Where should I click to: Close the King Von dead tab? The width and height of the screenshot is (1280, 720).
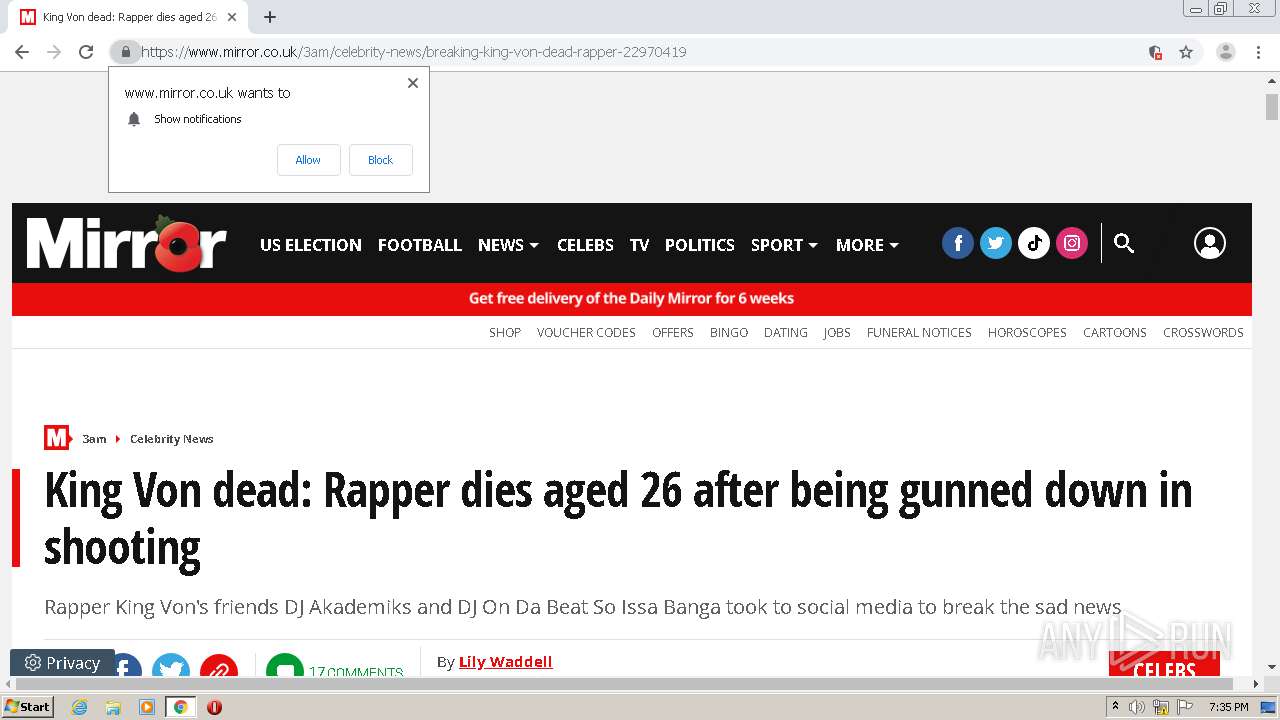point(232,17)
